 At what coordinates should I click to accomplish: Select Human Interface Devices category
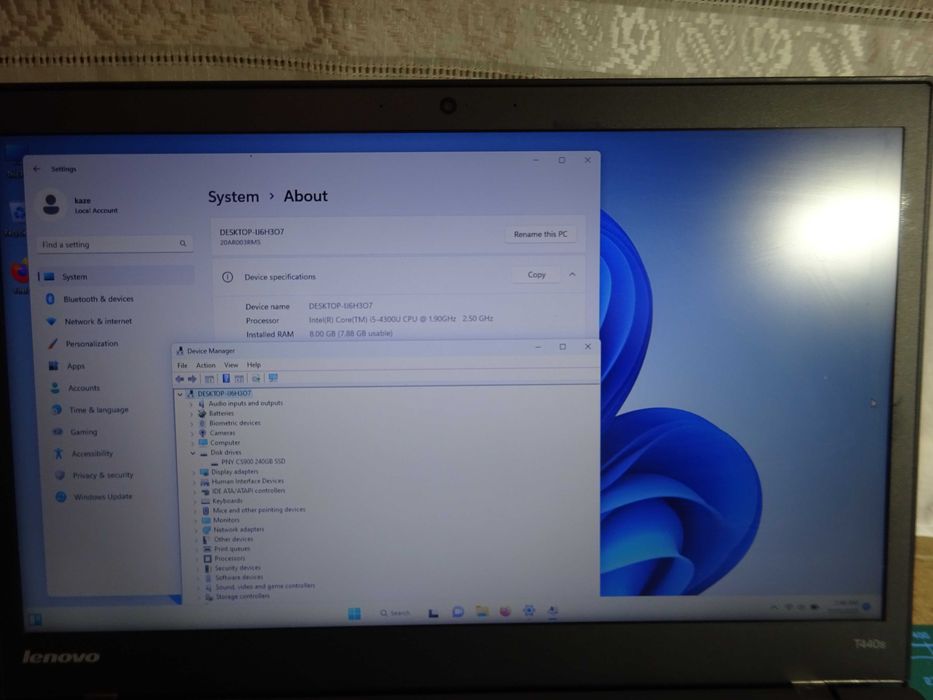248,481
